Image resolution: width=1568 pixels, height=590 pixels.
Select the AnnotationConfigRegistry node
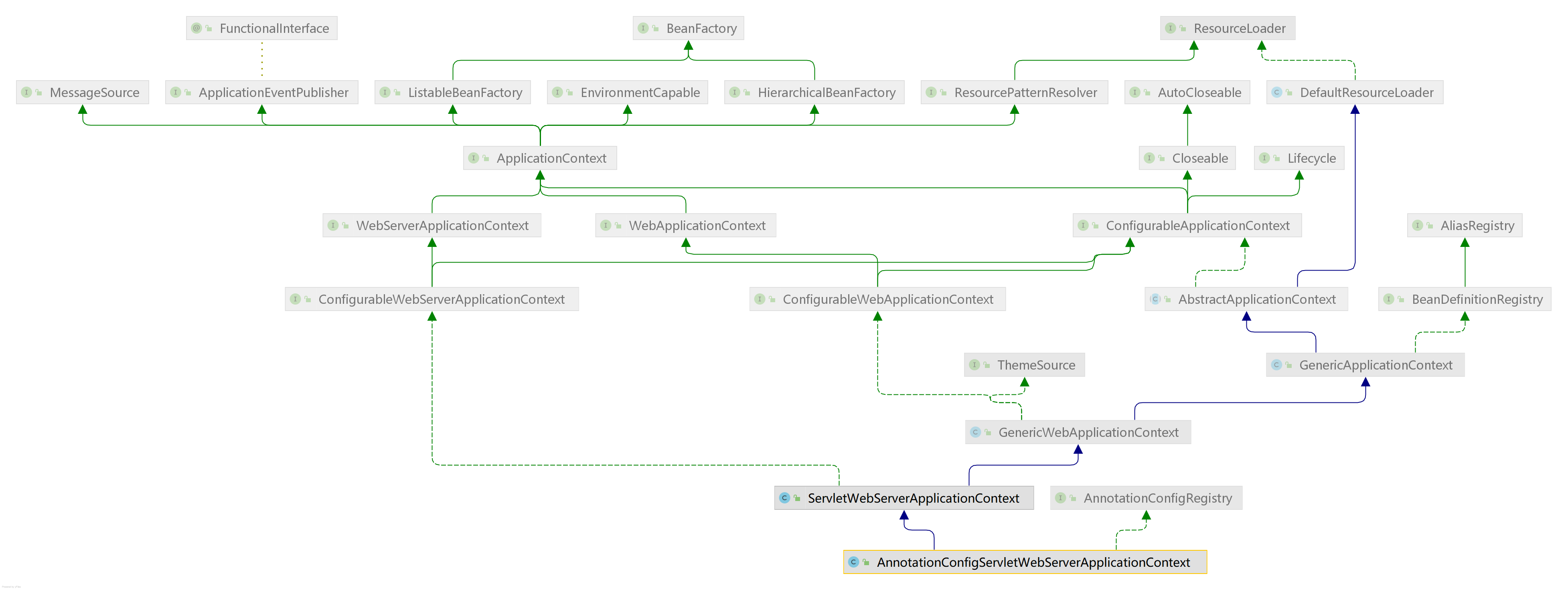pos(1157,498)
